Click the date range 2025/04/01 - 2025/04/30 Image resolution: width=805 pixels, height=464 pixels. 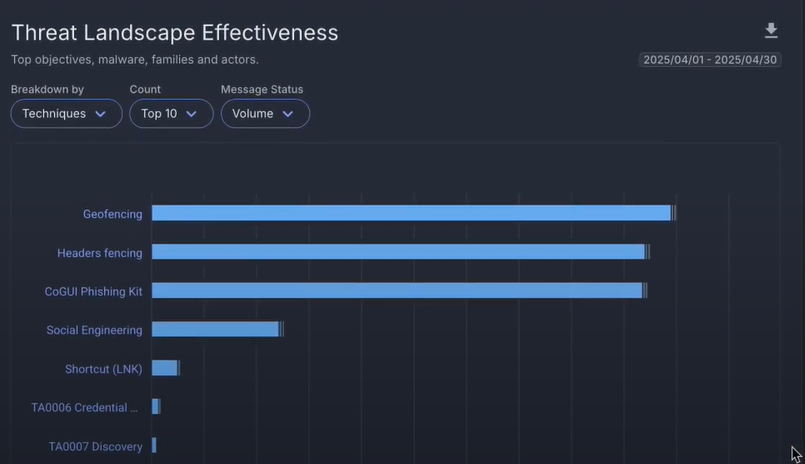[x=710, y=60]
